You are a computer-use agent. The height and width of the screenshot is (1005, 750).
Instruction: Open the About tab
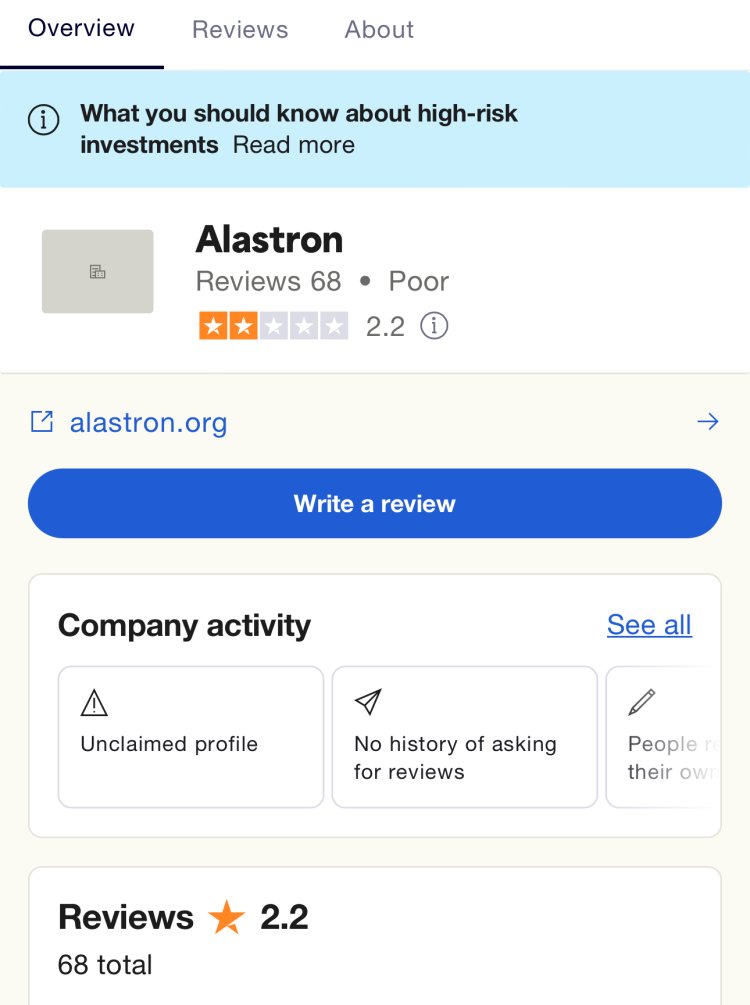pyautogui.click(x=379, y=29)
